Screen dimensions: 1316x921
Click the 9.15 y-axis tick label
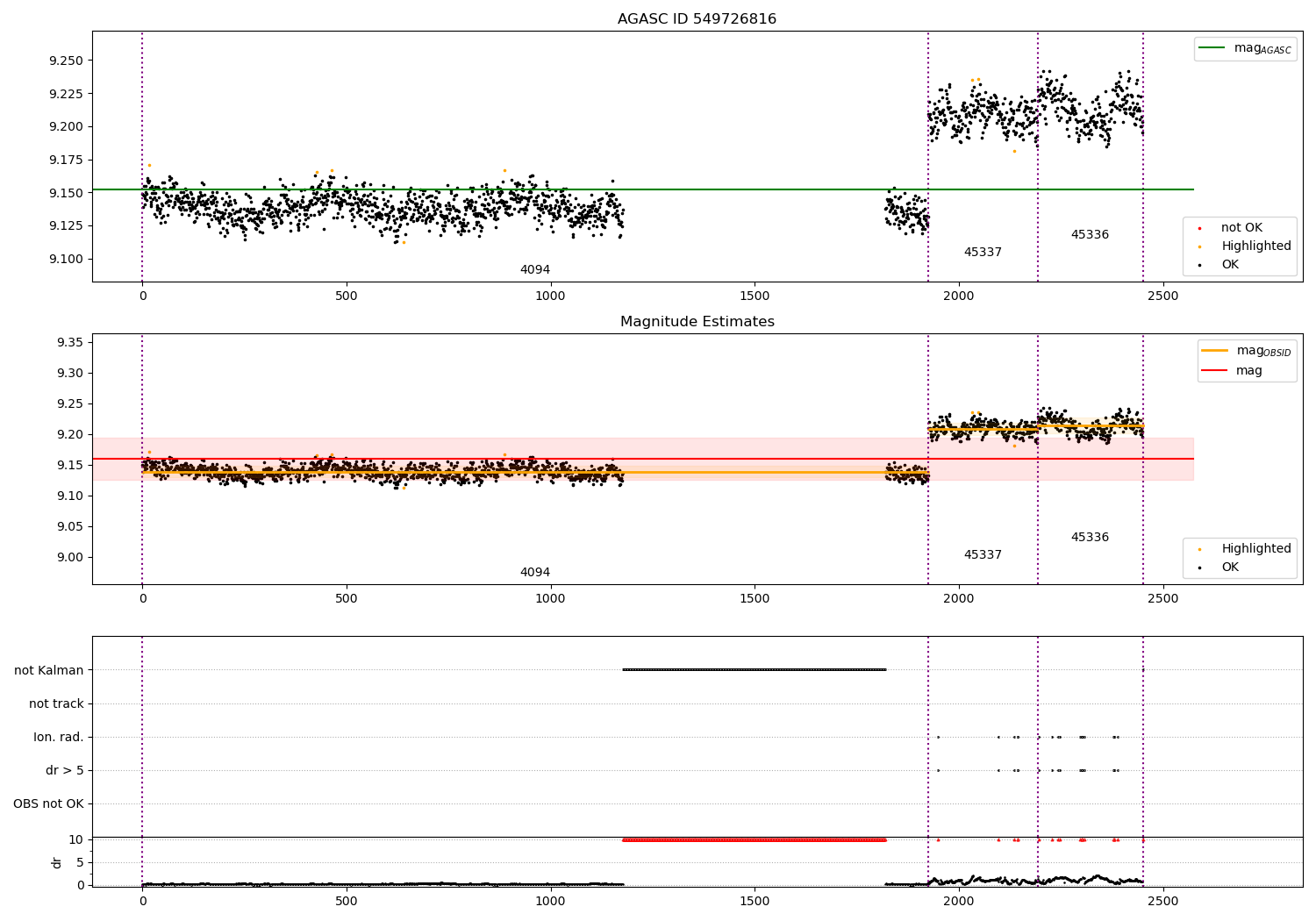[x=69, y=465]
